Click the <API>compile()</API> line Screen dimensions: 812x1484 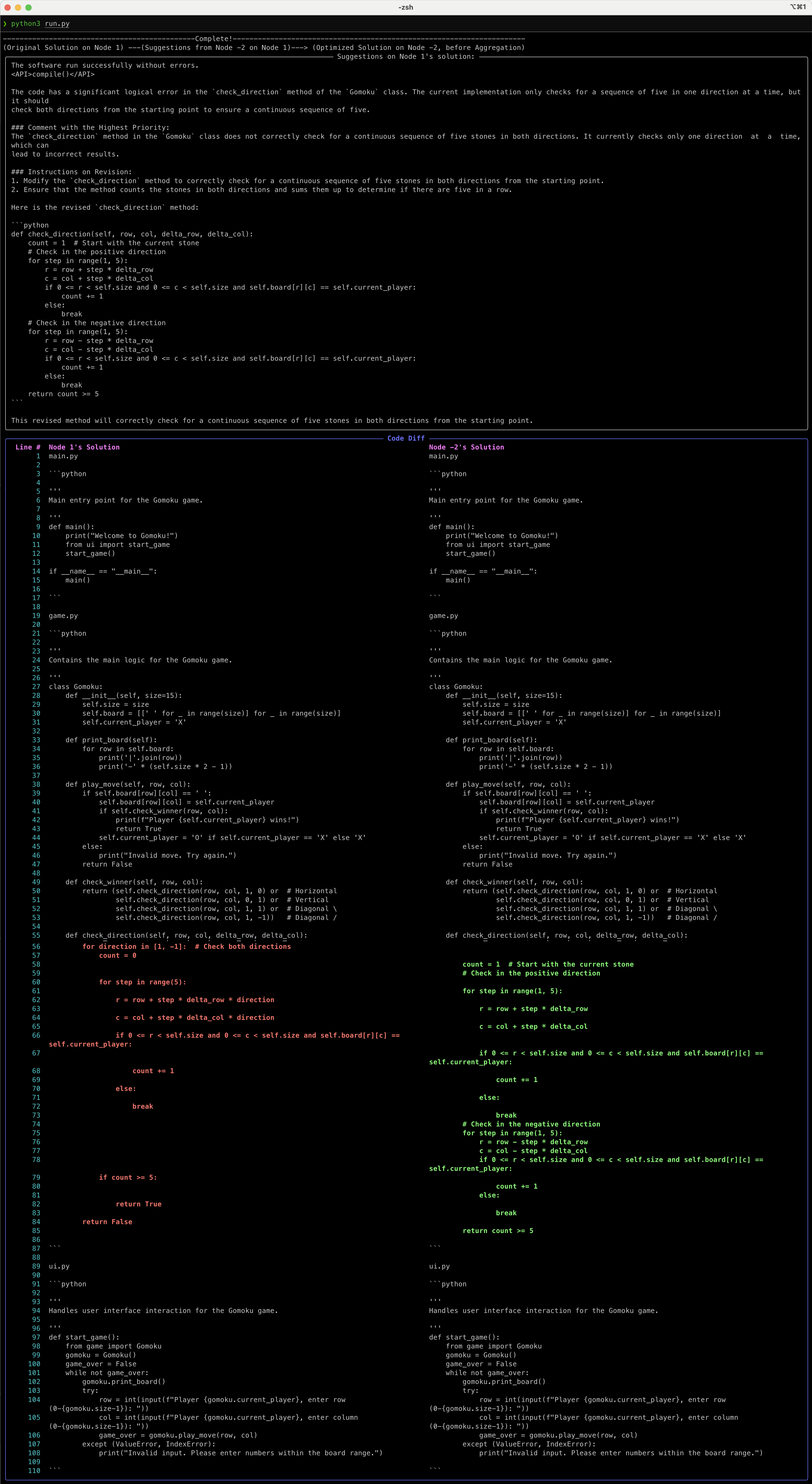53,74
